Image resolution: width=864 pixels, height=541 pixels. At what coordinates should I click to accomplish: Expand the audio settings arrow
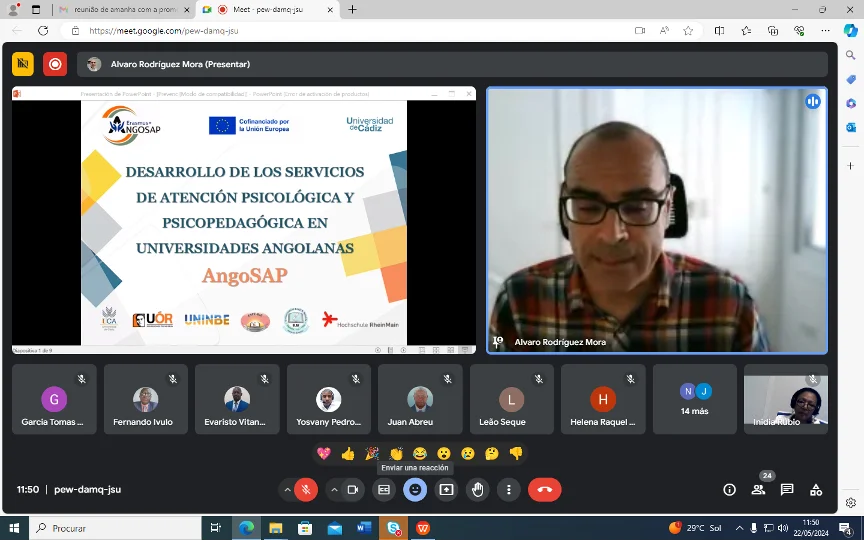pos(288,490)
